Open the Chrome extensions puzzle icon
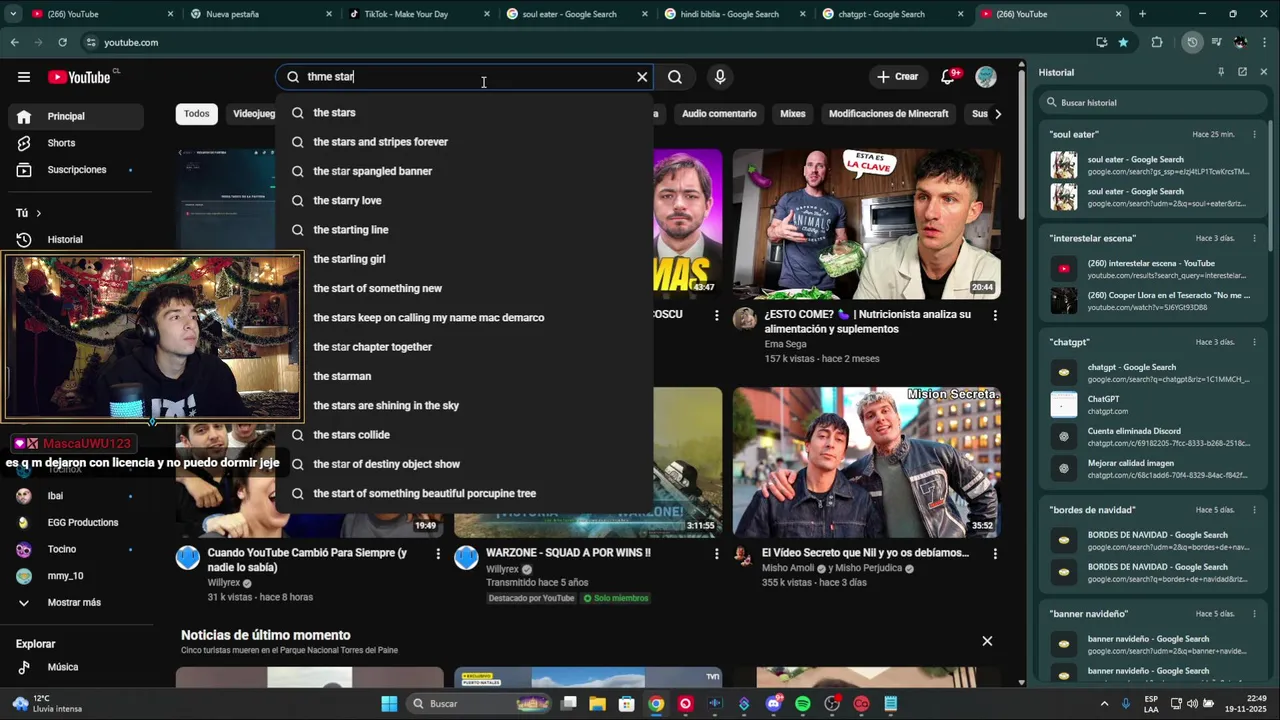Viewport: 1280px width, 720px height. point(1157,42)
